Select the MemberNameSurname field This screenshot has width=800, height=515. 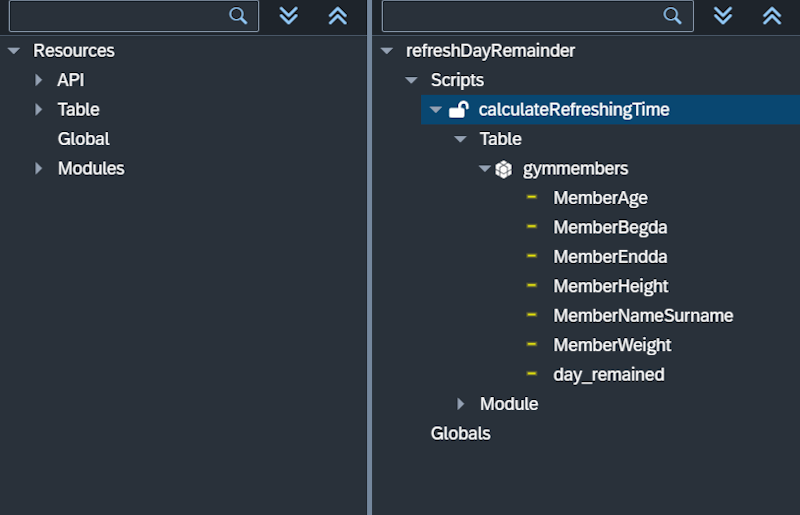click(643, 315)
